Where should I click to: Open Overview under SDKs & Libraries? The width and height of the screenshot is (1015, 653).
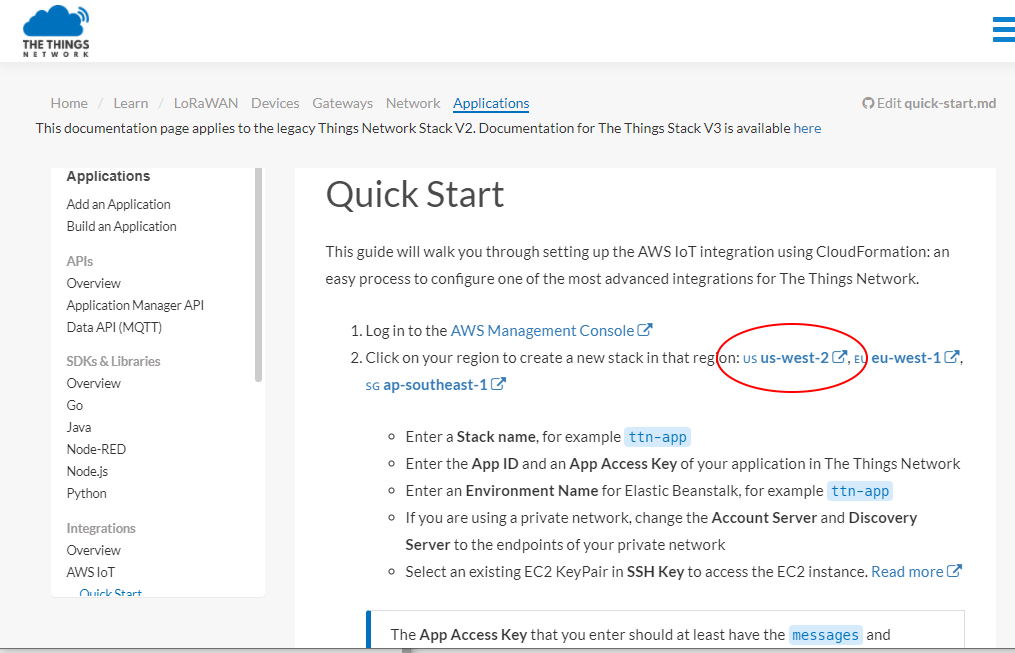tap(94, 383)
